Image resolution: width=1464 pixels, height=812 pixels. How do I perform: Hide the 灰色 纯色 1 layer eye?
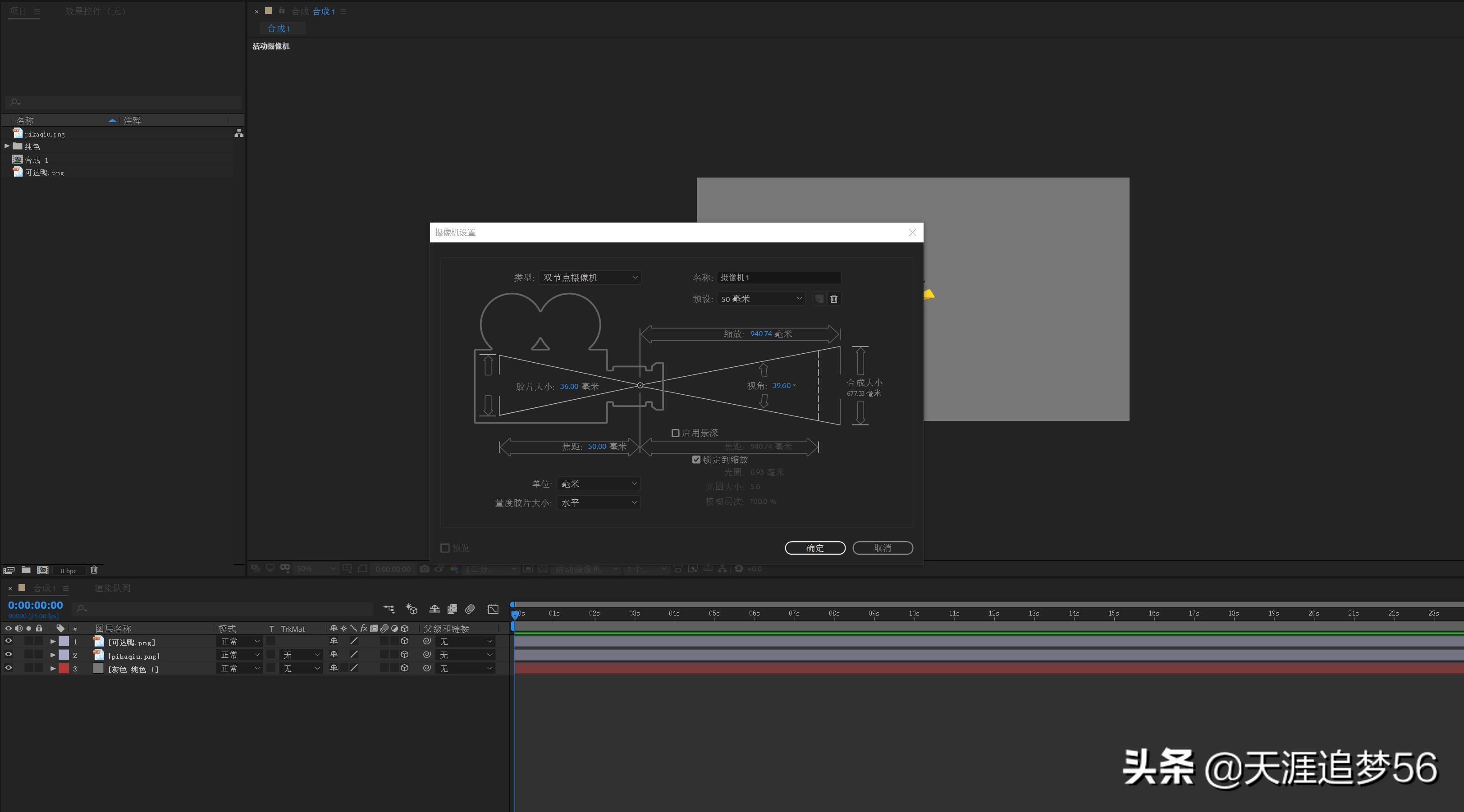coord(9,669)
